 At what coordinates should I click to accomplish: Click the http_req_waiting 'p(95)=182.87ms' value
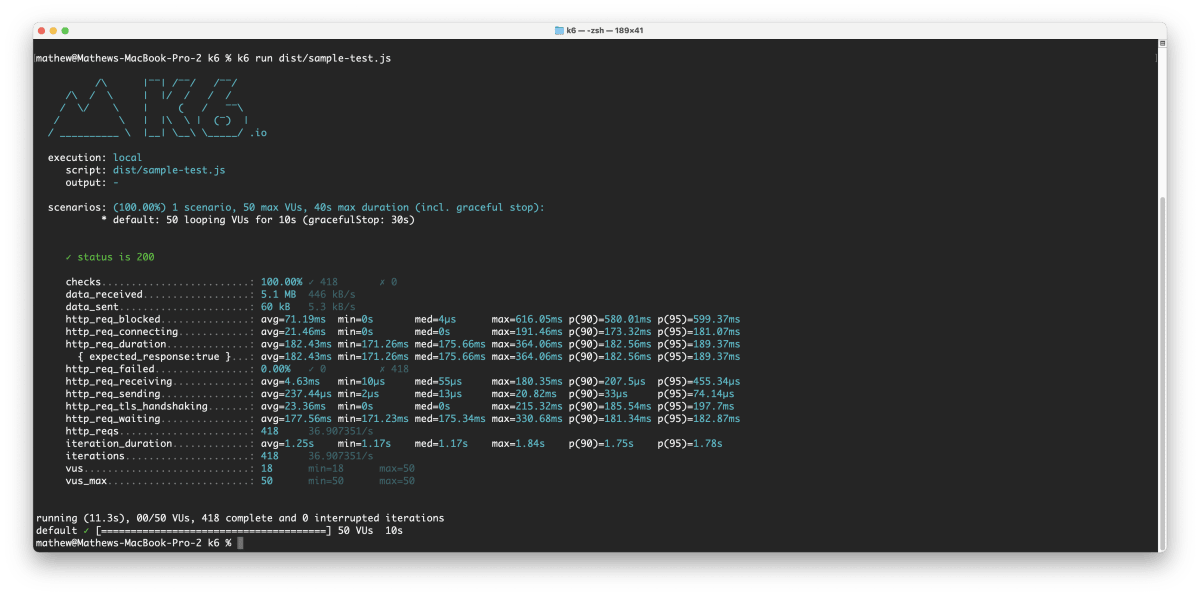[699, 418]
